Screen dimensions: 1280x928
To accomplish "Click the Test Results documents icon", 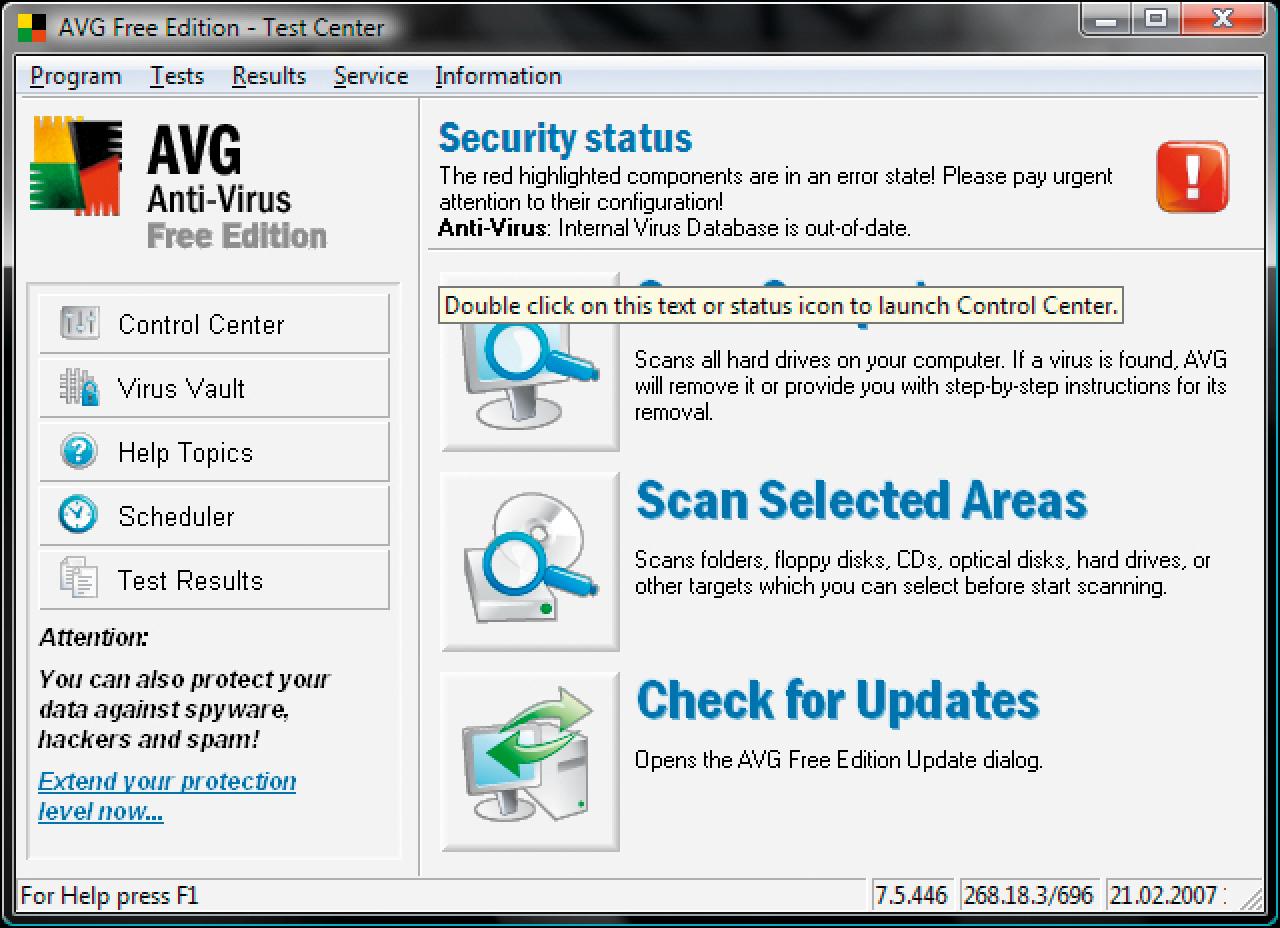I will [x=79, y=579].
